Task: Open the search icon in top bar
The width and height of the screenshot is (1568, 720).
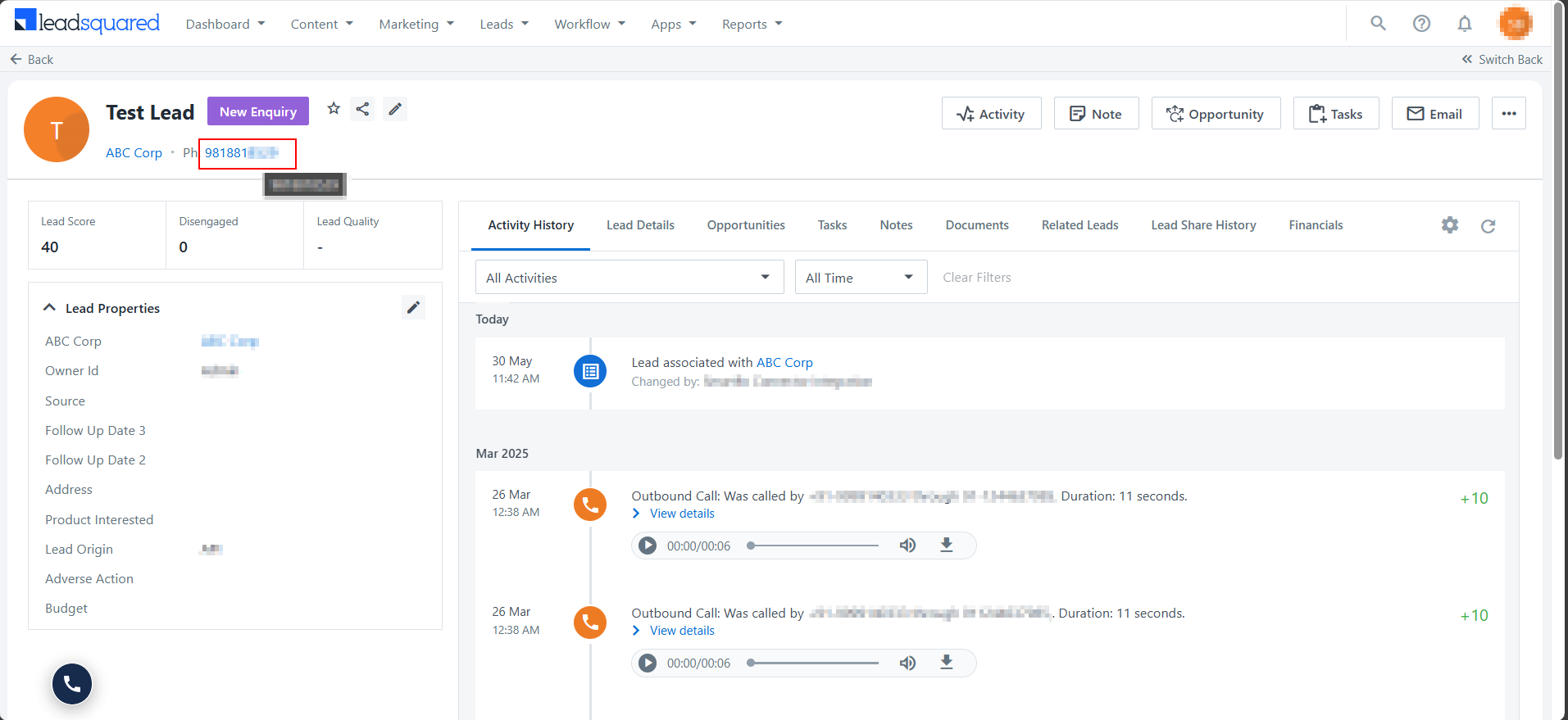Action: click(1378, 24)
